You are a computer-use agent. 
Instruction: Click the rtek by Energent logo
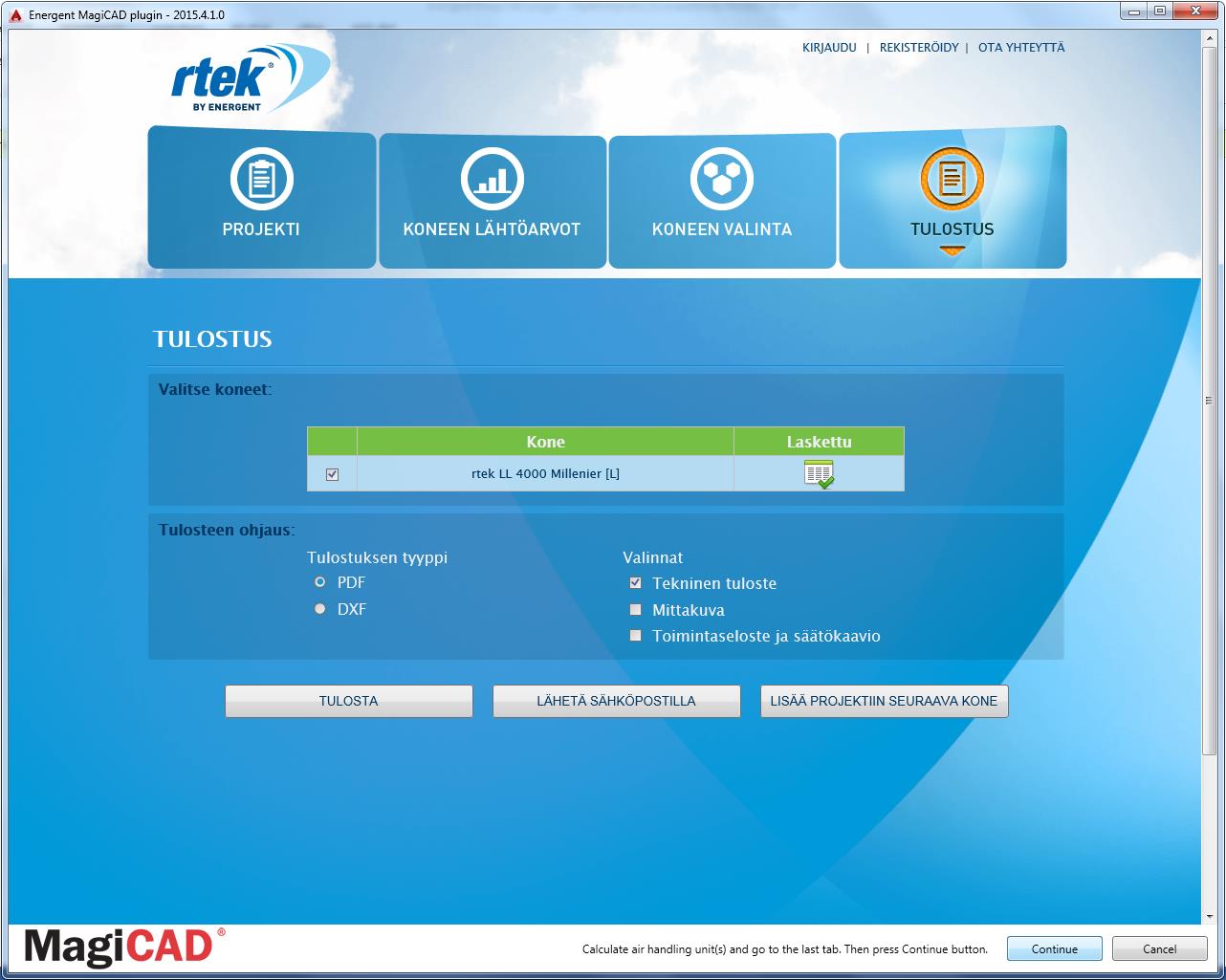[250, 80]
